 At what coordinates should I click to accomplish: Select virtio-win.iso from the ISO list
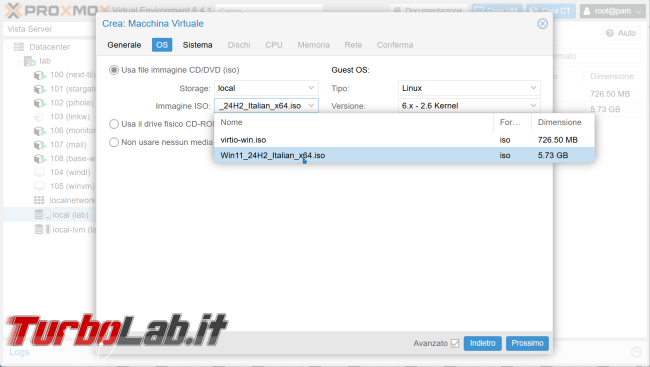pyautogui.click(x=404, y=140)
